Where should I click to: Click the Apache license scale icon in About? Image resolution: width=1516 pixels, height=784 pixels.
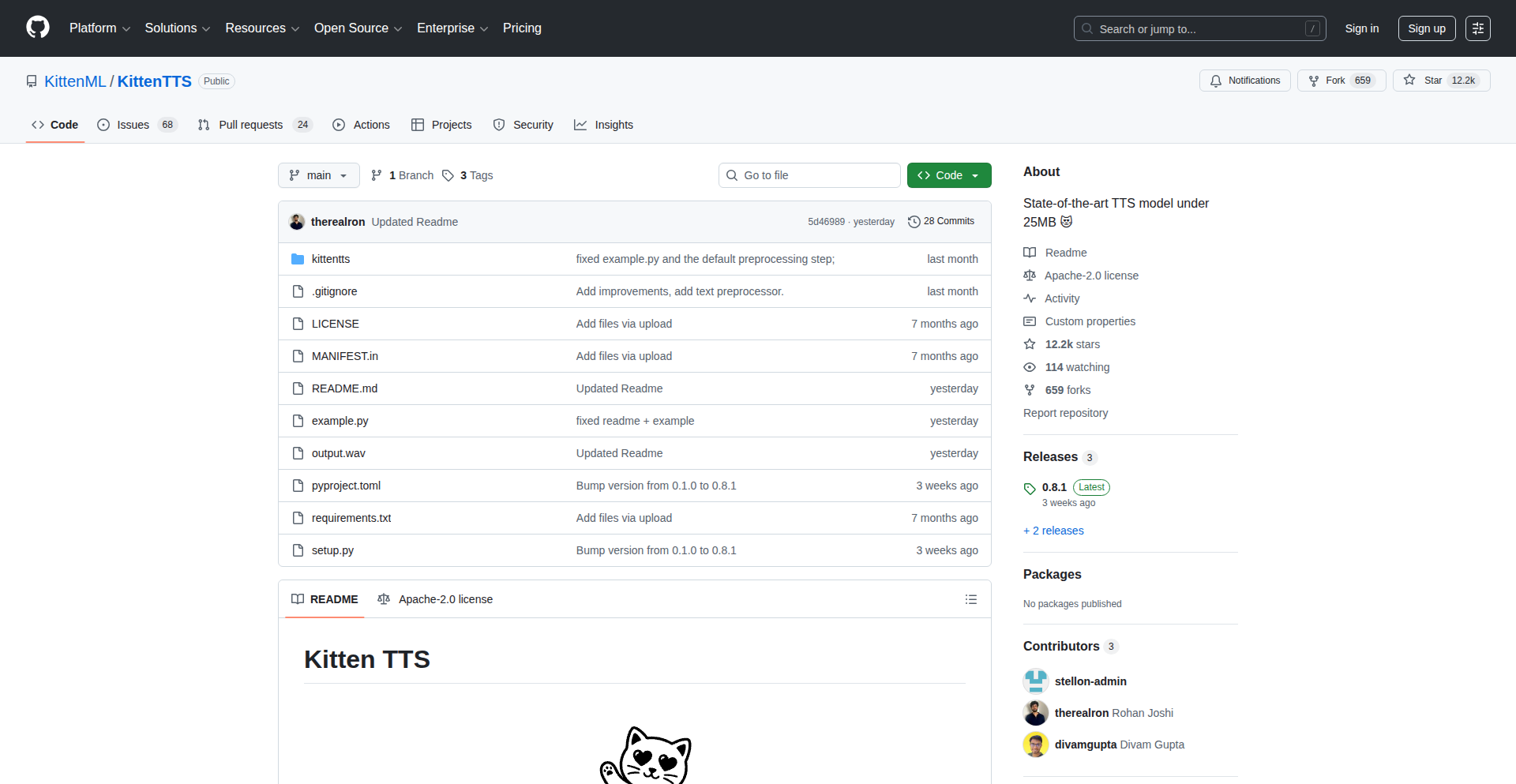coord(1030,276)
